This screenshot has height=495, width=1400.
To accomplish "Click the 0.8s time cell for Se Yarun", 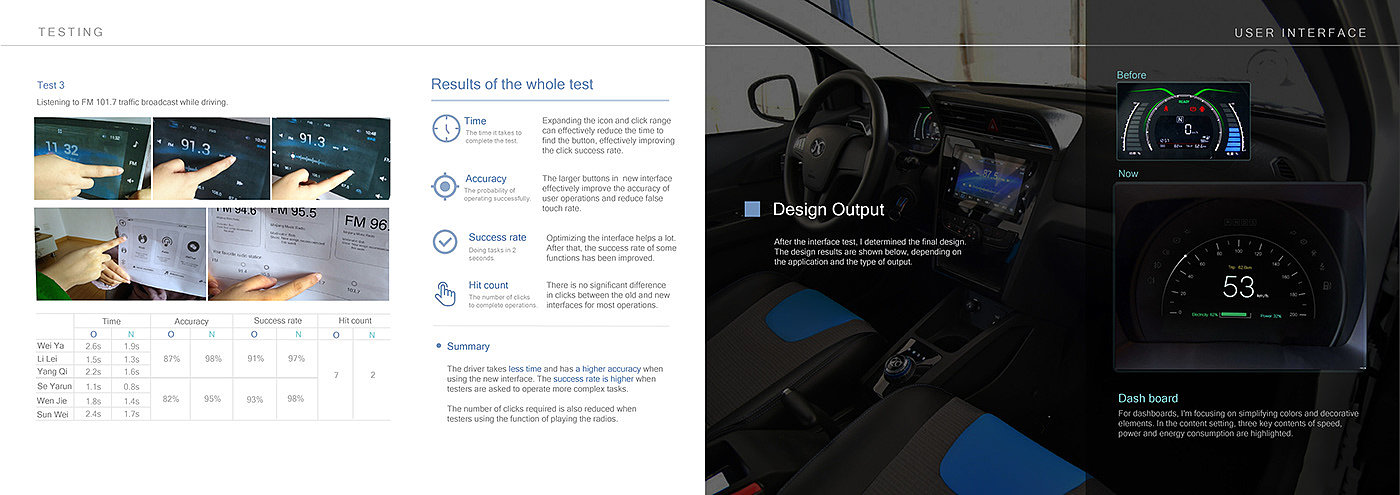I will pyautogui.click(x=132, y=386).
